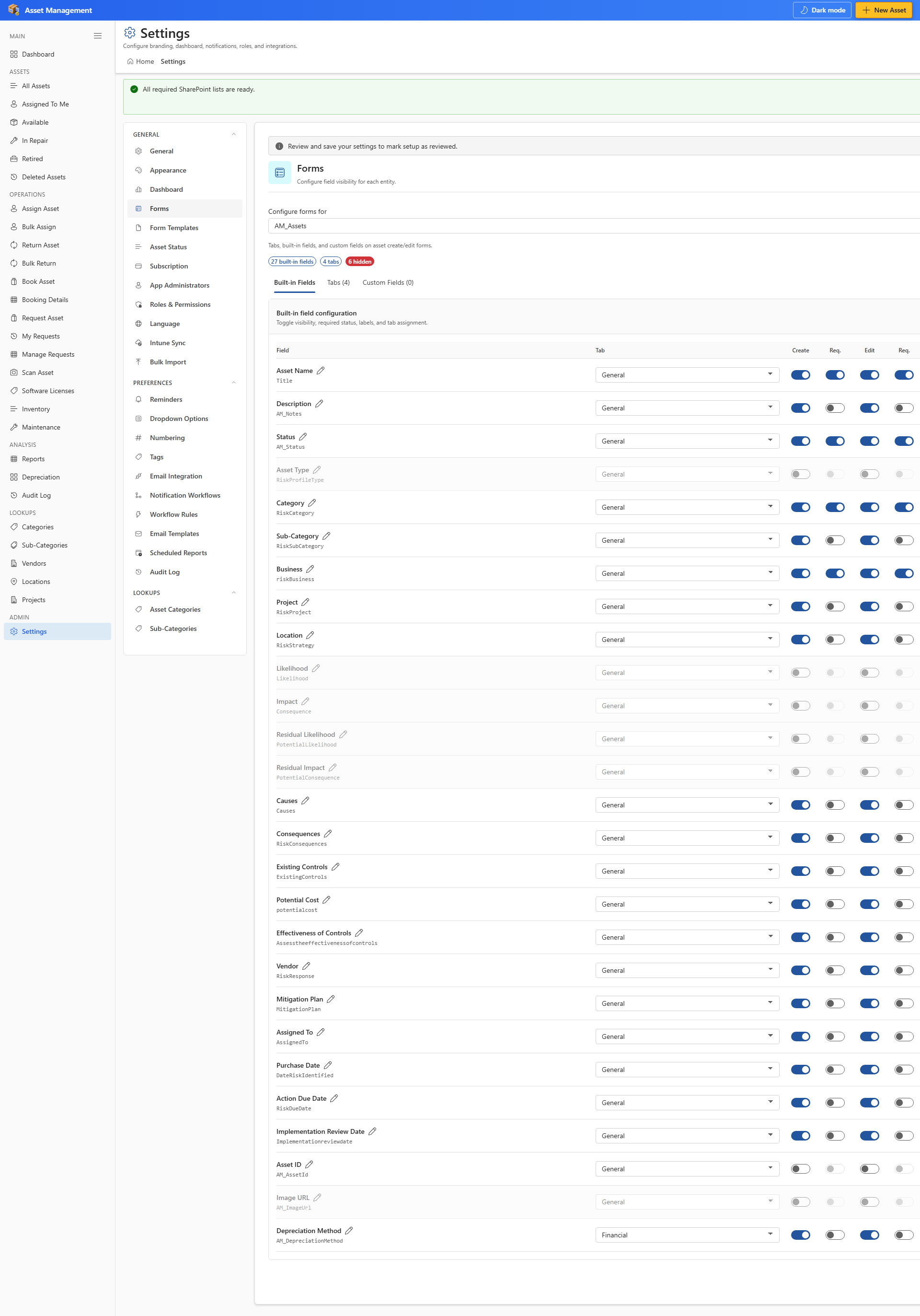Click pencil icon next to Assigned To
920x1316 pixels.
click(x=321, y=1032)
